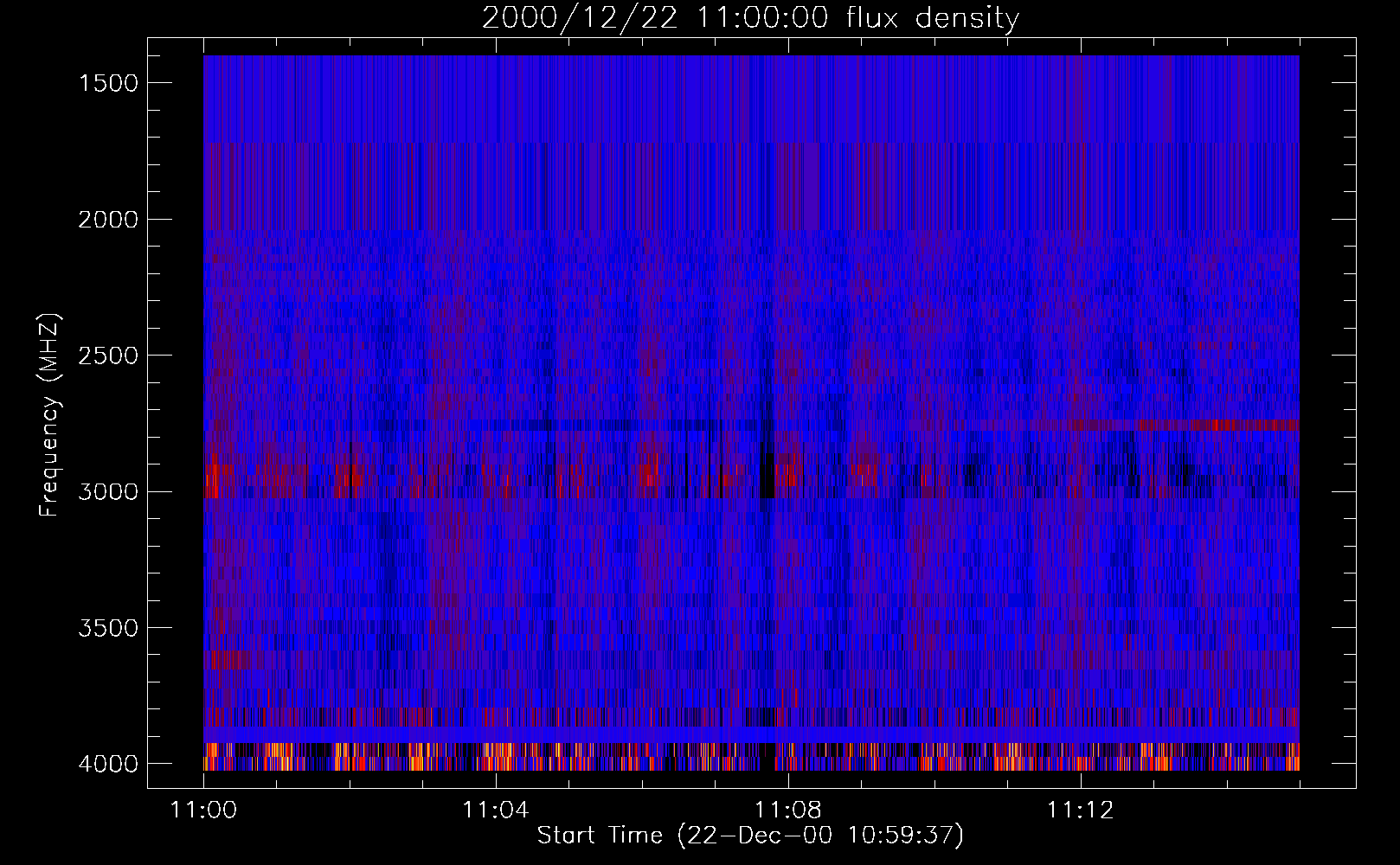Viewport: 1400px width, 865px height.
Task: Click the 11:12 time tick label
Action: tap(1080, 811)
